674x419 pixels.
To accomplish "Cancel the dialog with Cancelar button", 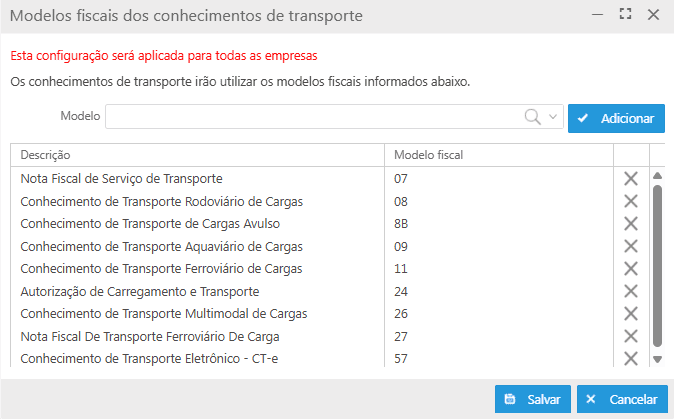I will pyautogui.click(x=622, y=399).
